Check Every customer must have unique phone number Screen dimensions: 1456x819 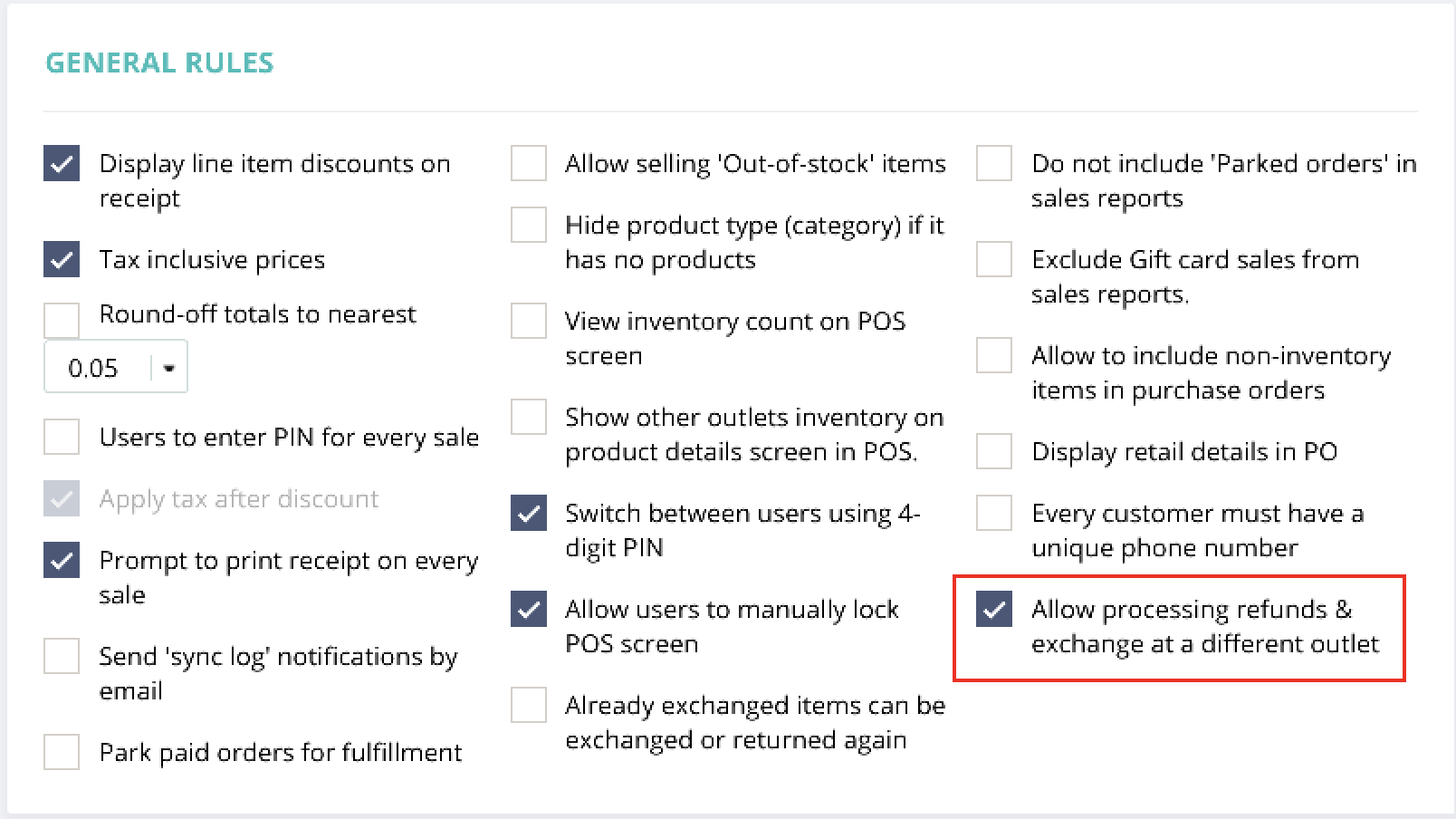[x=994, y=514]
